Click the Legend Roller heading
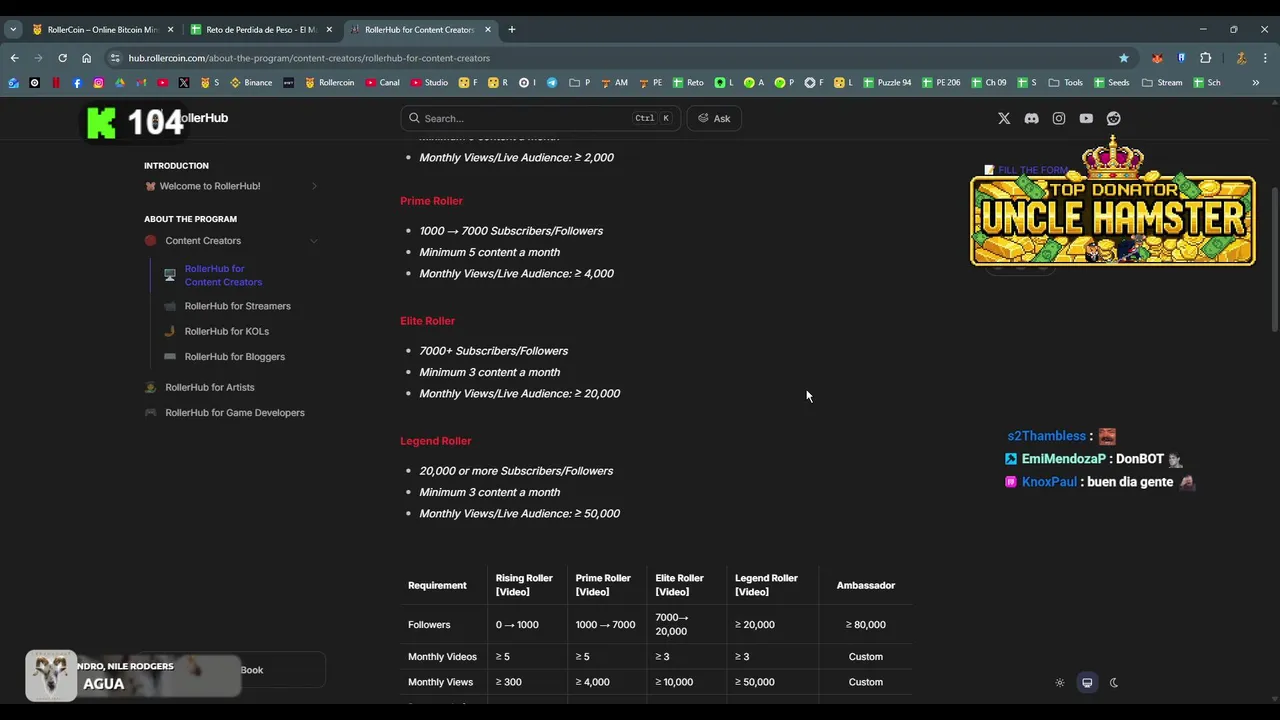Viewport: 1280px width, 720px height. point(435,441)
